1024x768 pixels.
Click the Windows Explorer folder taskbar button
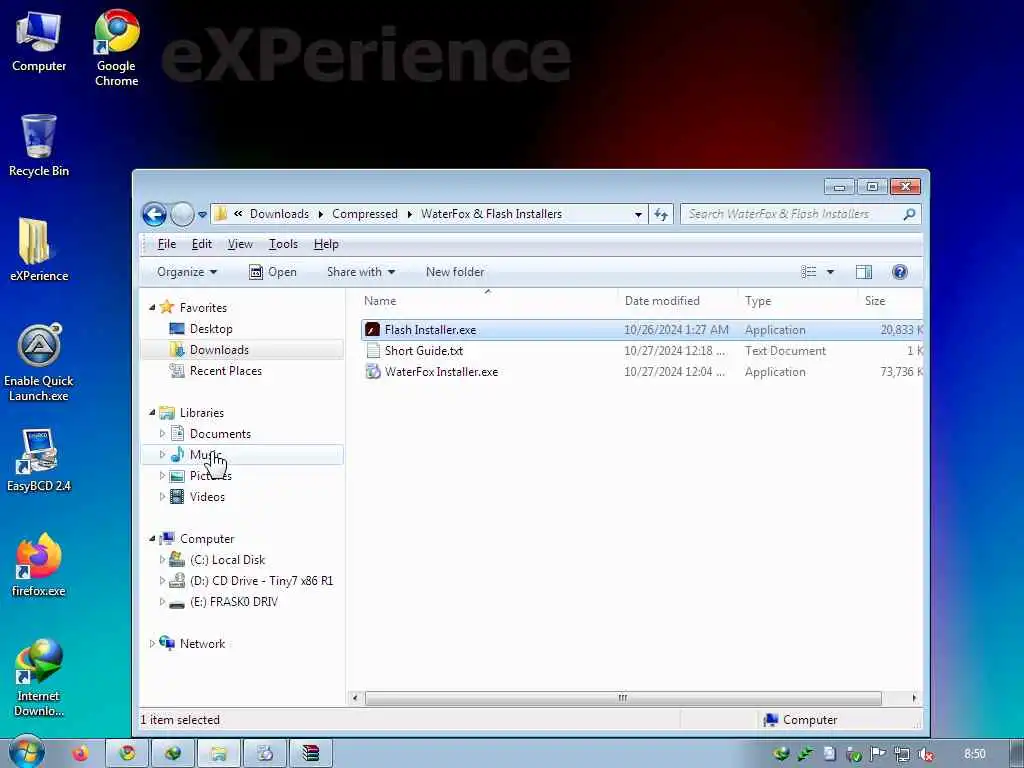(x=219, y=754)
